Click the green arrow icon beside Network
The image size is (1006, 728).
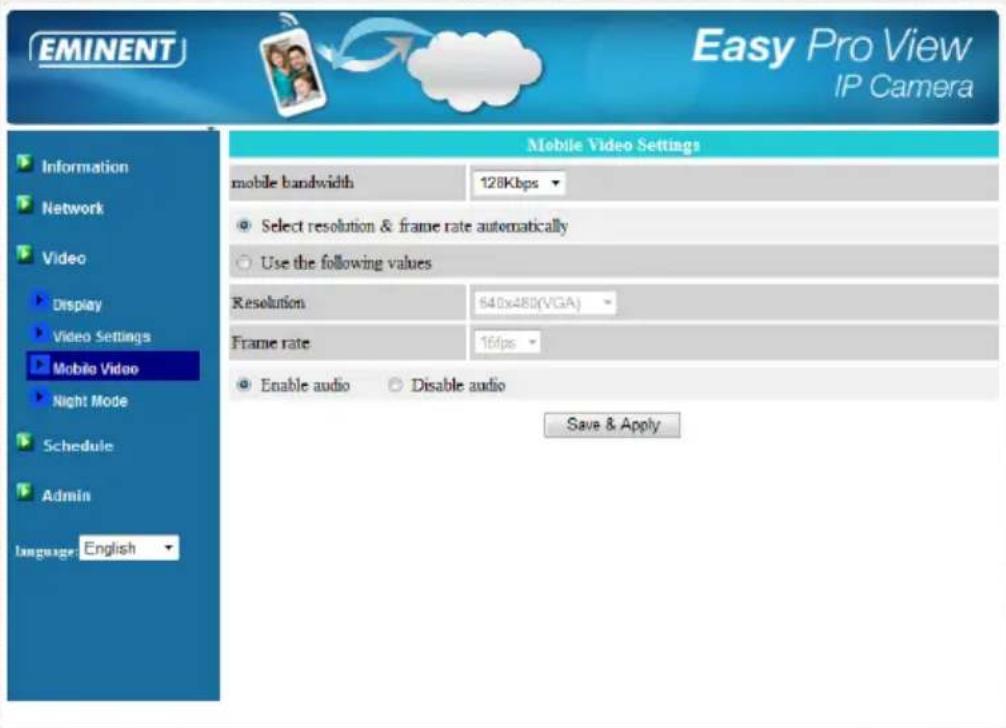[x=24, y=204]
